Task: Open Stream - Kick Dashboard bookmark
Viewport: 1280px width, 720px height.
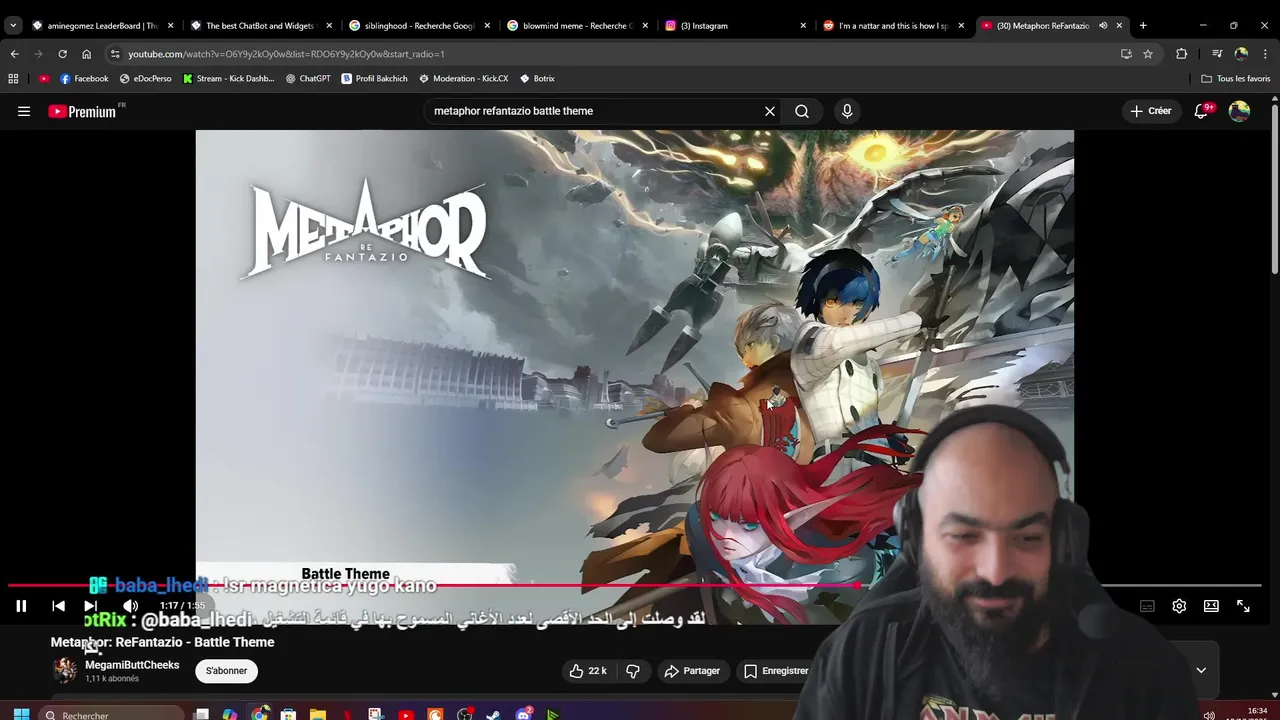Action: click(228, 79)
